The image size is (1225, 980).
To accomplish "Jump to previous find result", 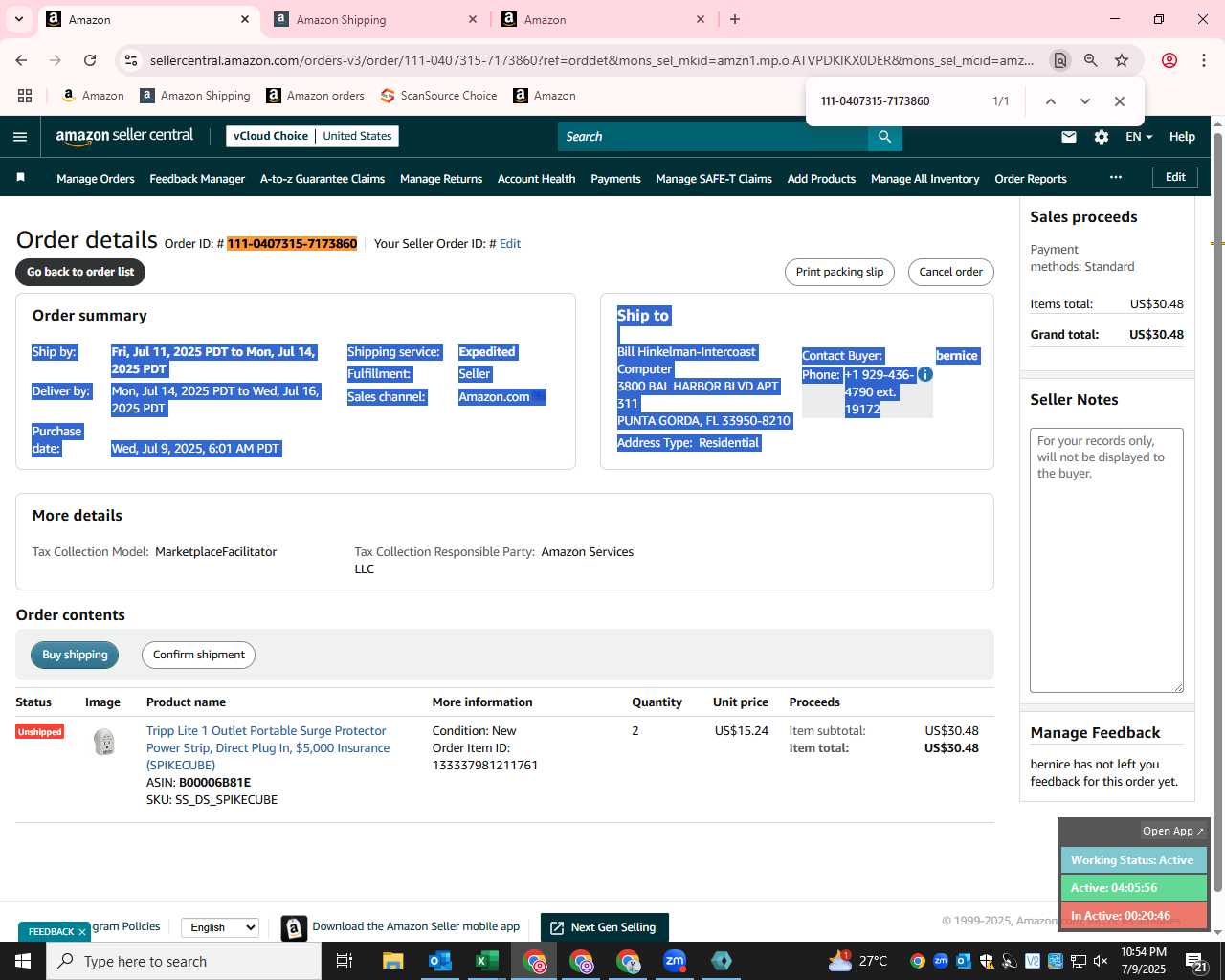I will click(1050, 101).
